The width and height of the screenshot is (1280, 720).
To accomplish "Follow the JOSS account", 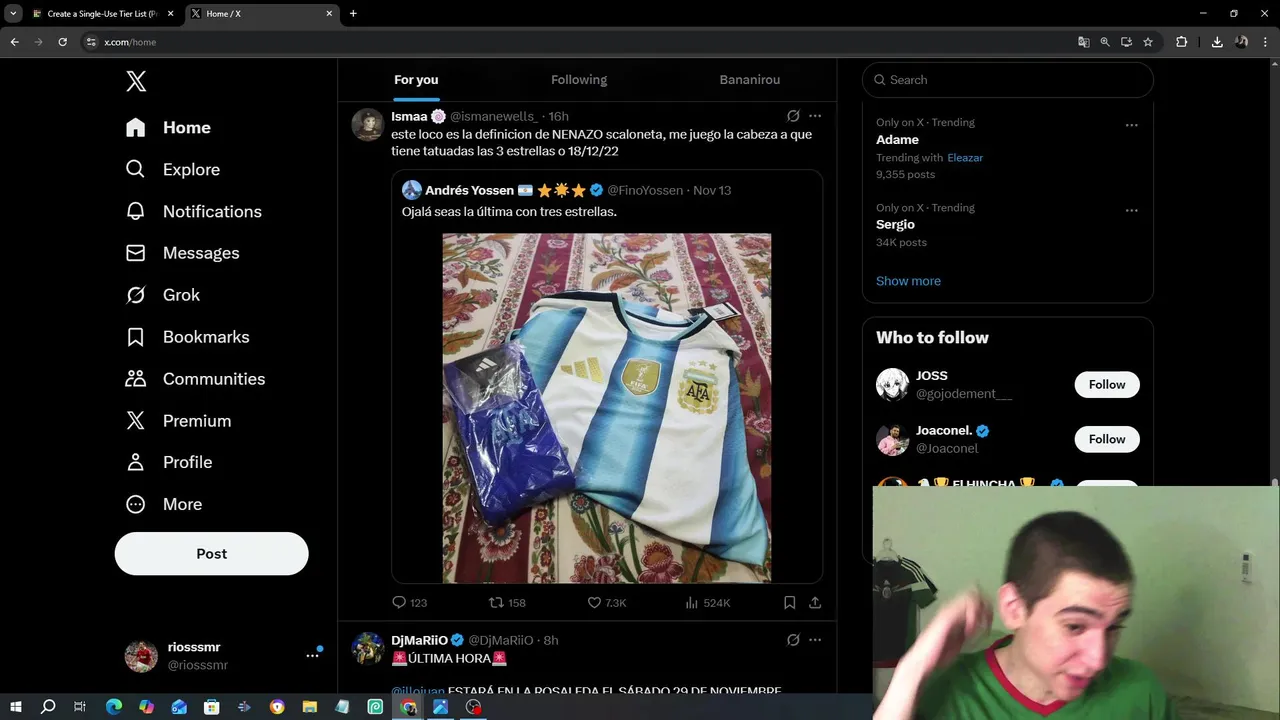I will pos(1107,385).
